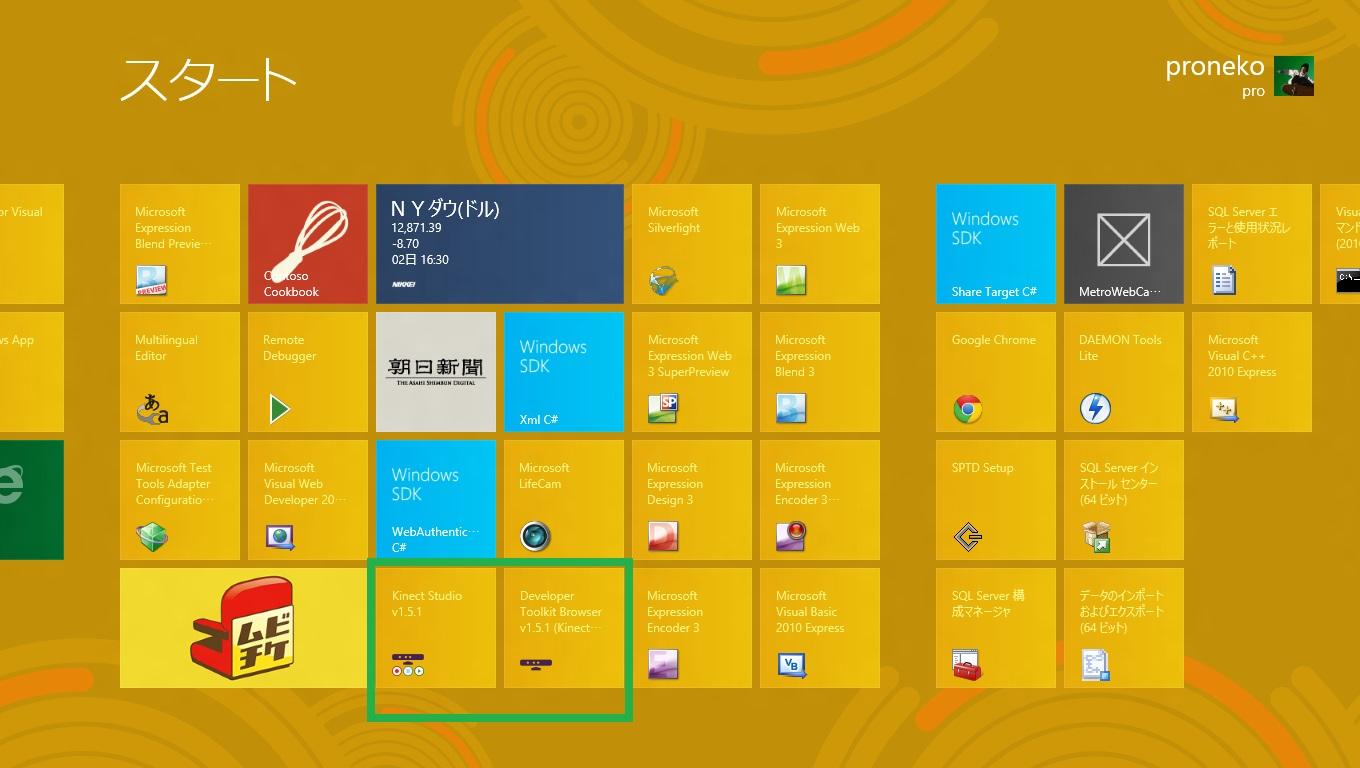
Task: Launch the Contoso Cookbook app tile
Action: [x=308, y=244]
